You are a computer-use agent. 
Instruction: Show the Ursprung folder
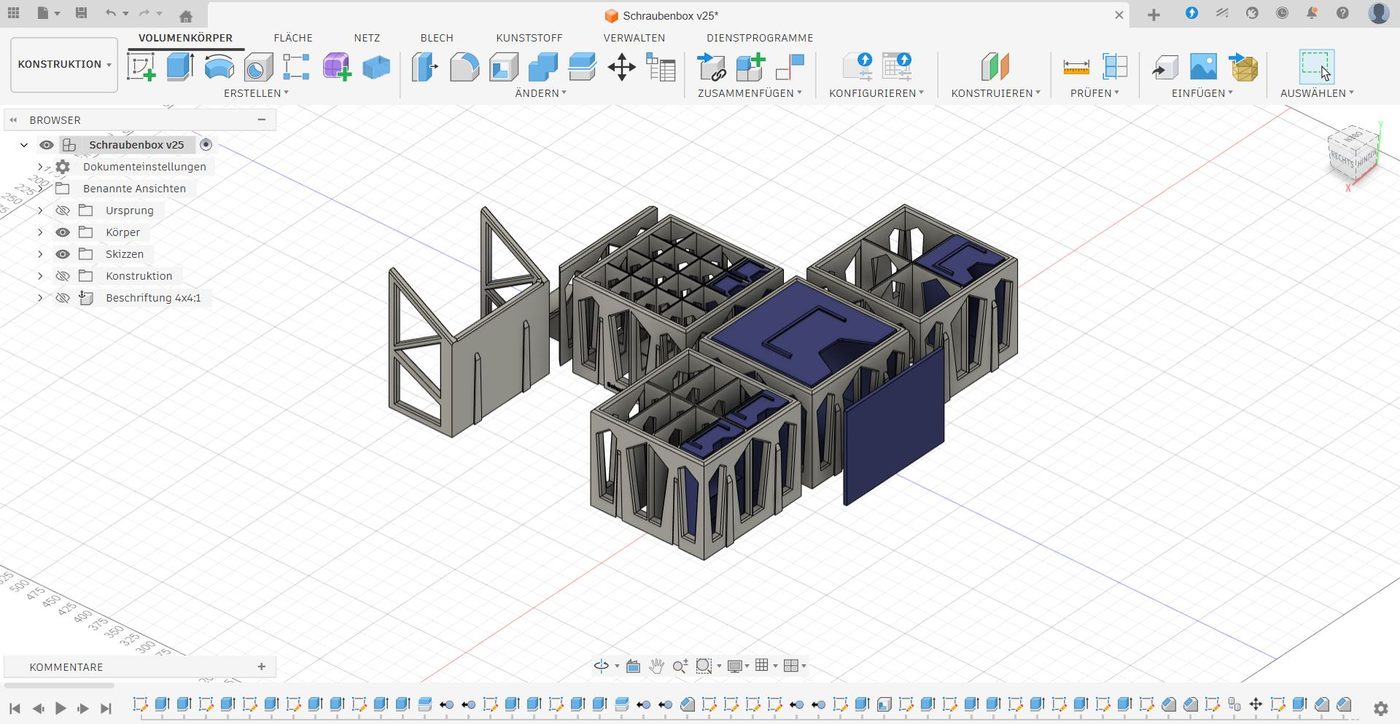(x=62, y=210)
